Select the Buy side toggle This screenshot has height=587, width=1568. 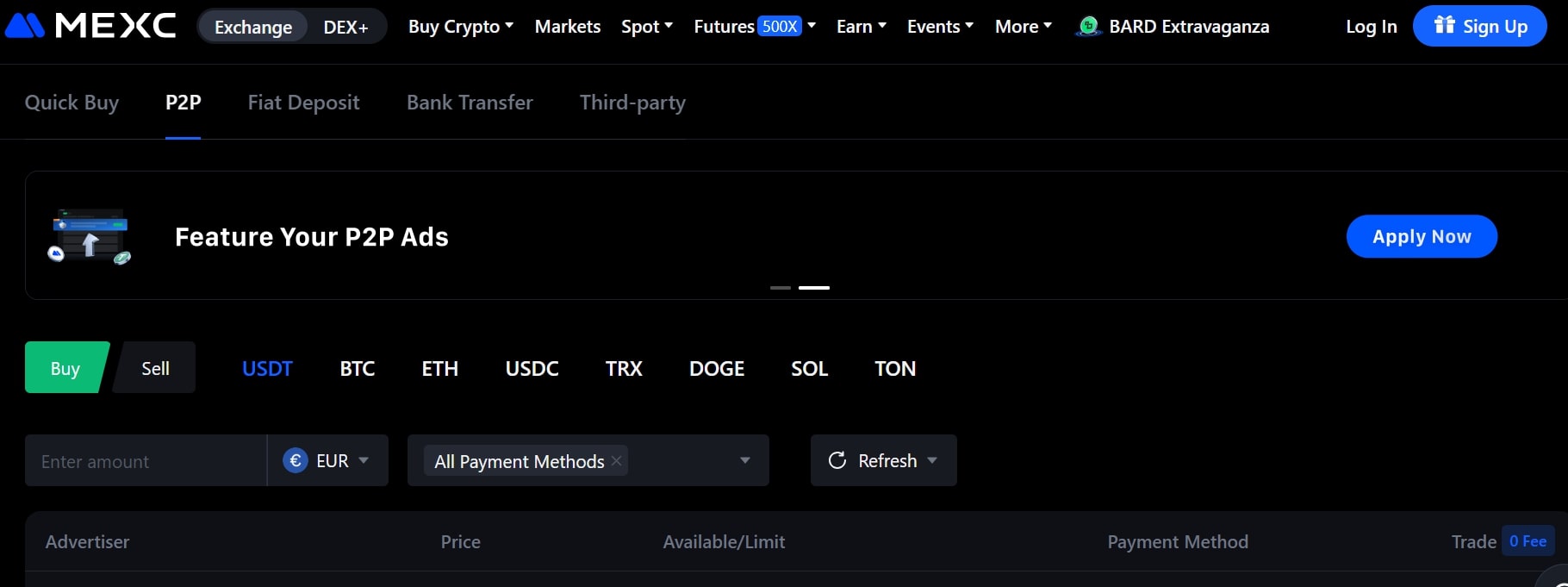tap(65, 368)
